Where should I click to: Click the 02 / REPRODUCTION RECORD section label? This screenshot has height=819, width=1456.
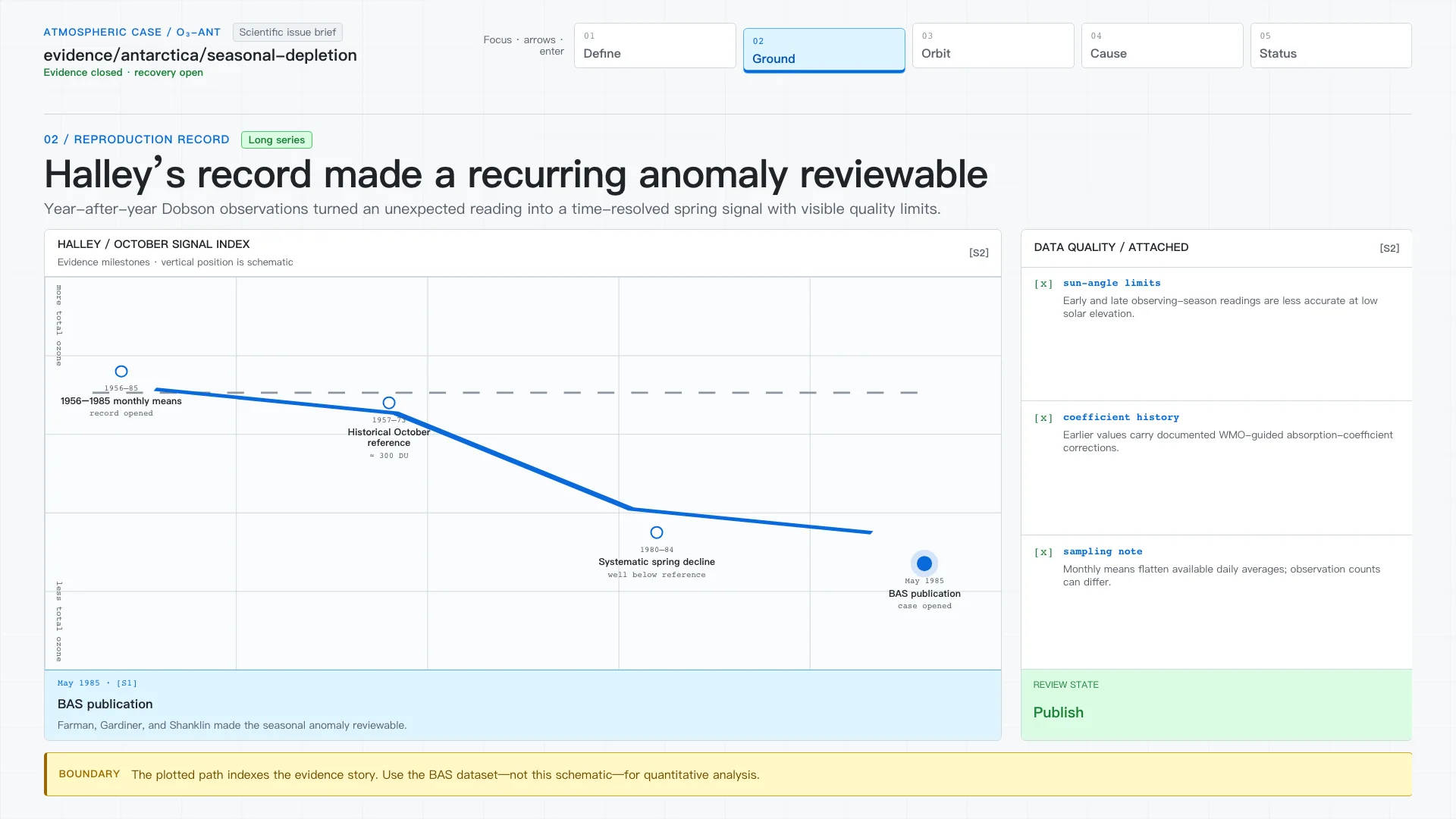tap(136, 140)
